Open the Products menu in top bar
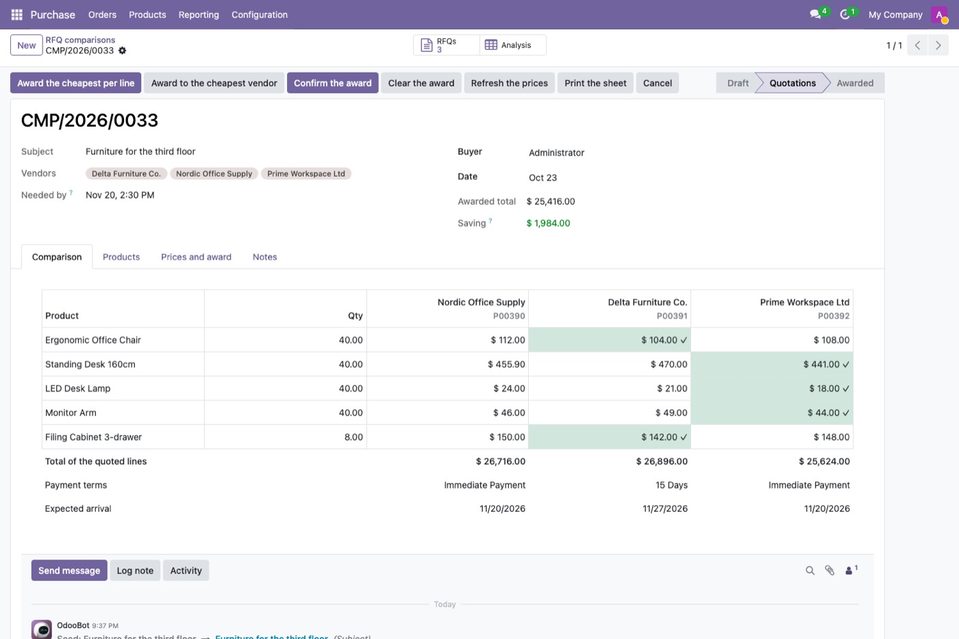 click(147, 15)
